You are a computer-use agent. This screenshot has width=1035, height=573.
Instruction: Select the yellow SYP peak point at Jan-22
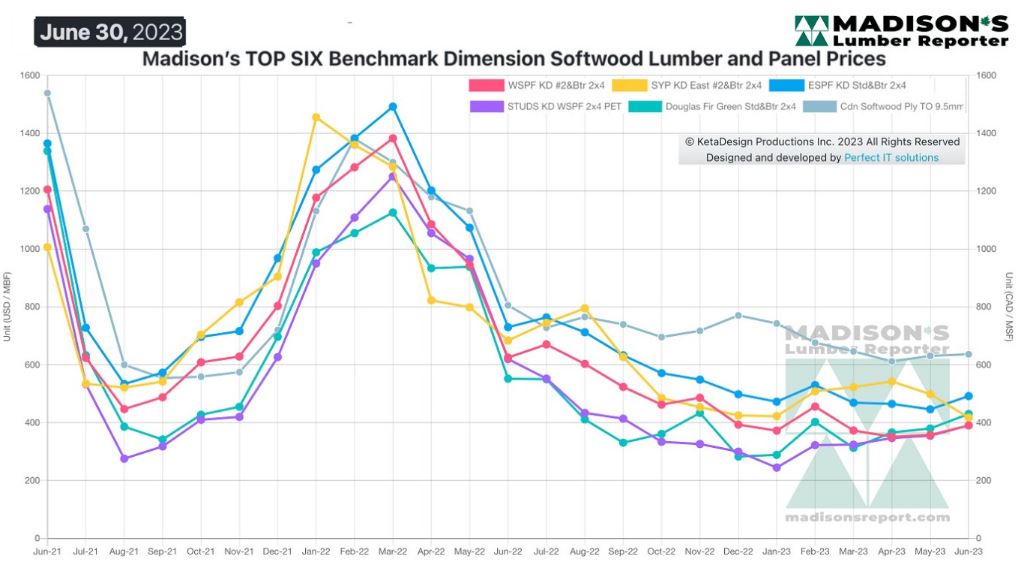coord(316,117)
